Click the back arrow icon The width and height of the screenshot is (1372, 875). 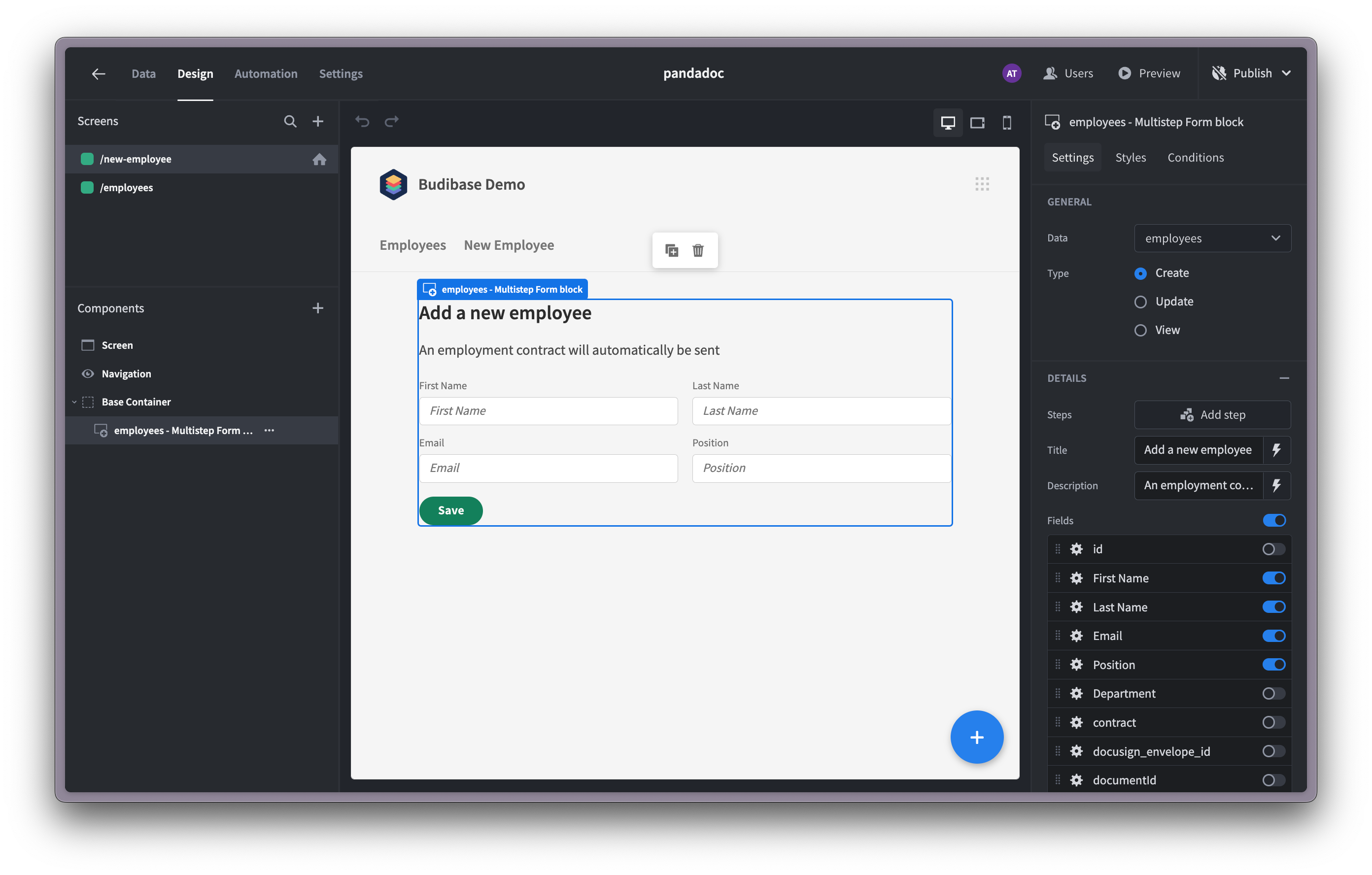[99, 73]
